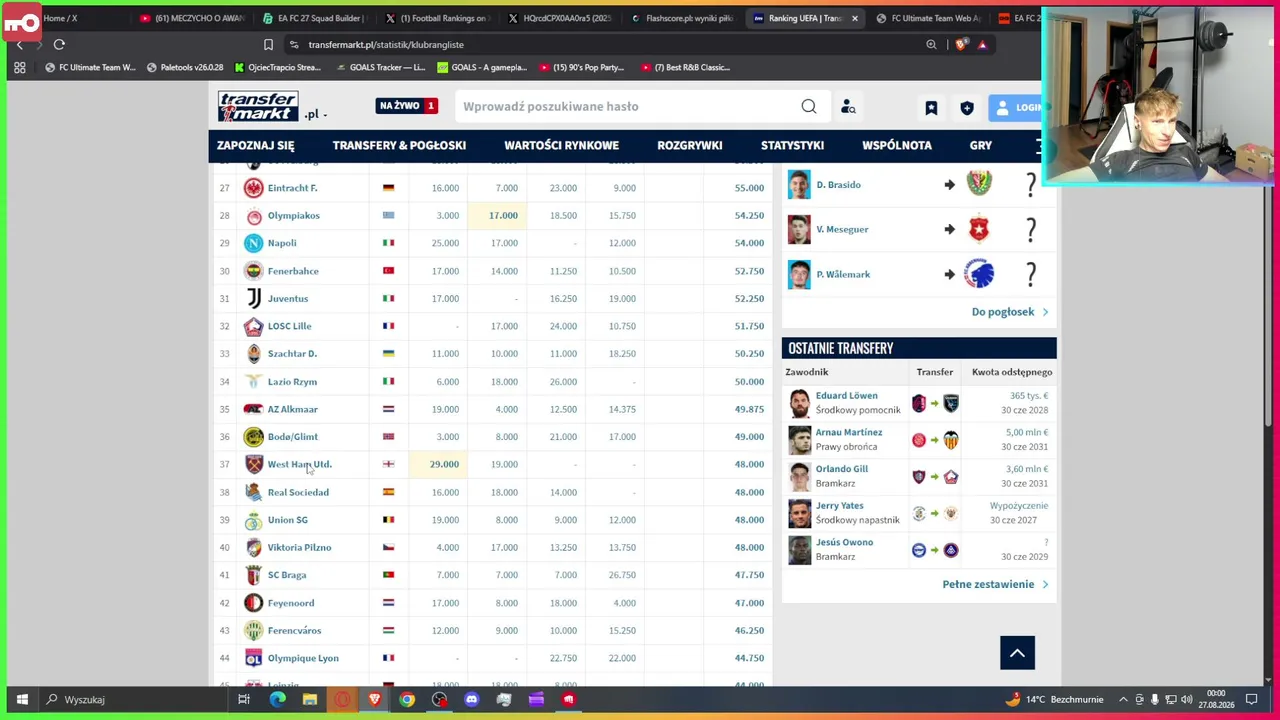Click the Windows Start button
Image resolution: width=1280 pixels, height=720 pixels.
click(x=21, y=700)
